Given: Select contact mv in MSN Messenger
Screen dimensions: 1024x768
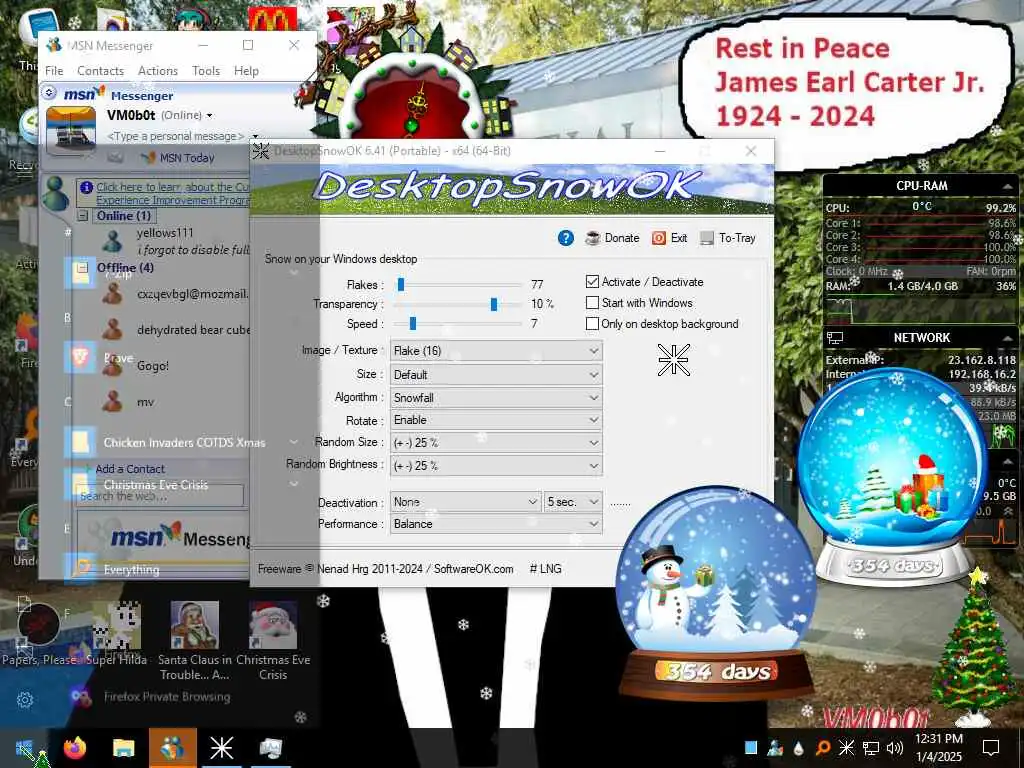Looking at the screenshot, I should pos(146,402).
